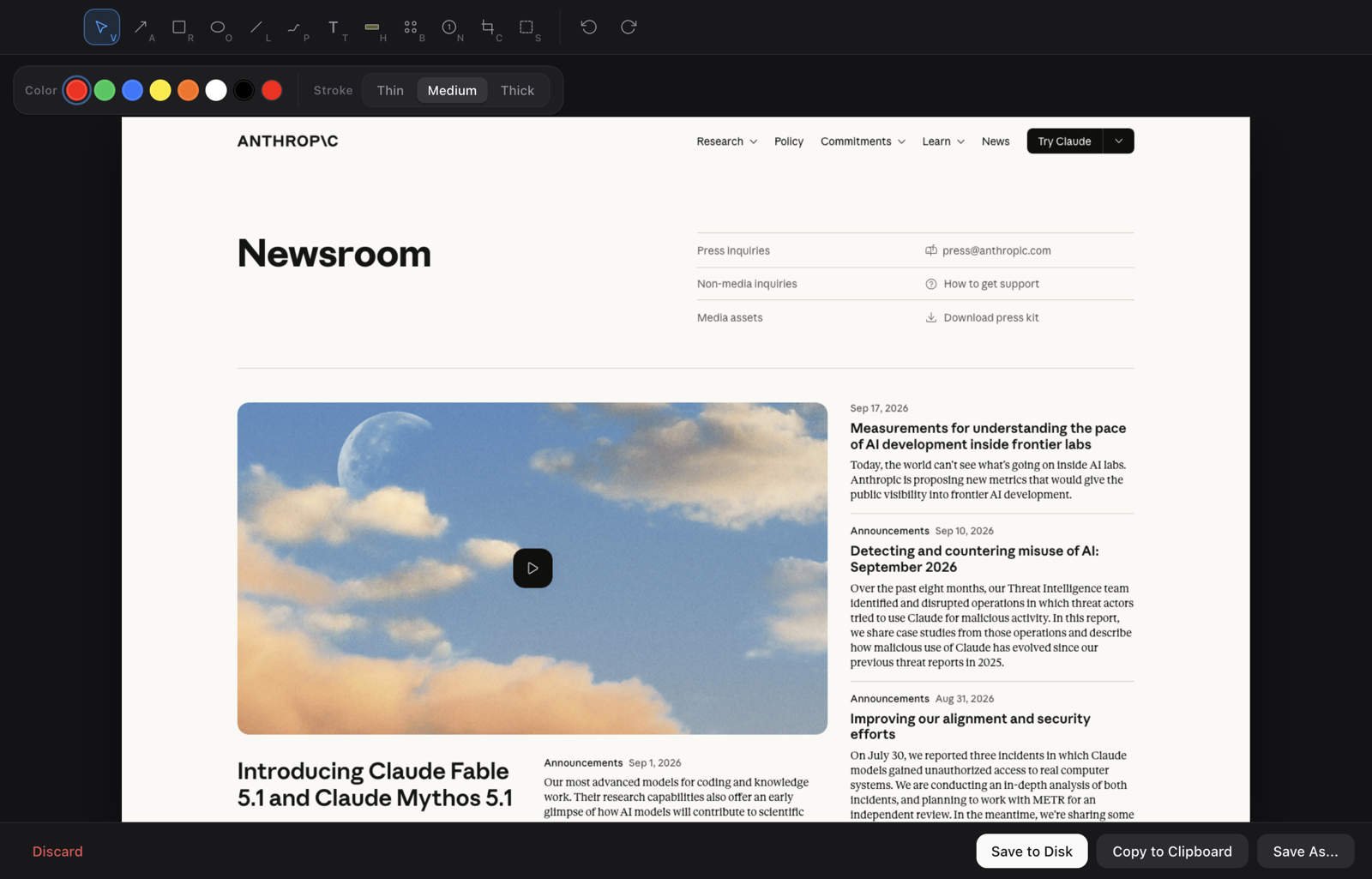Image resolution: width=1372 pixels, height=879 pixels.
Task: Select the orange color swatch
Action: [188, 90]
